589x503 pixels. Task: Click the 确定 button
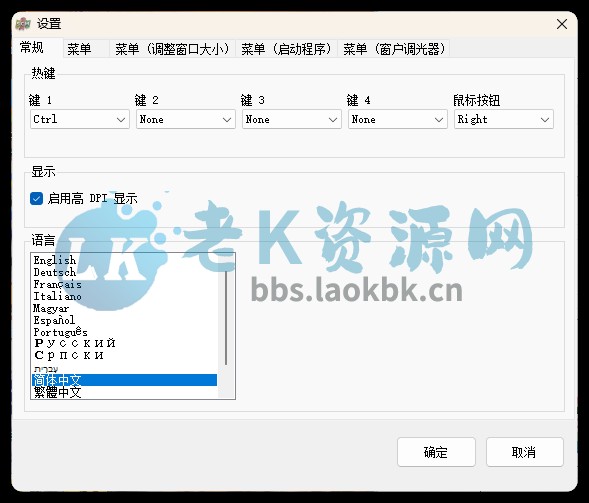pyautogui.click(x=436, y=452)
